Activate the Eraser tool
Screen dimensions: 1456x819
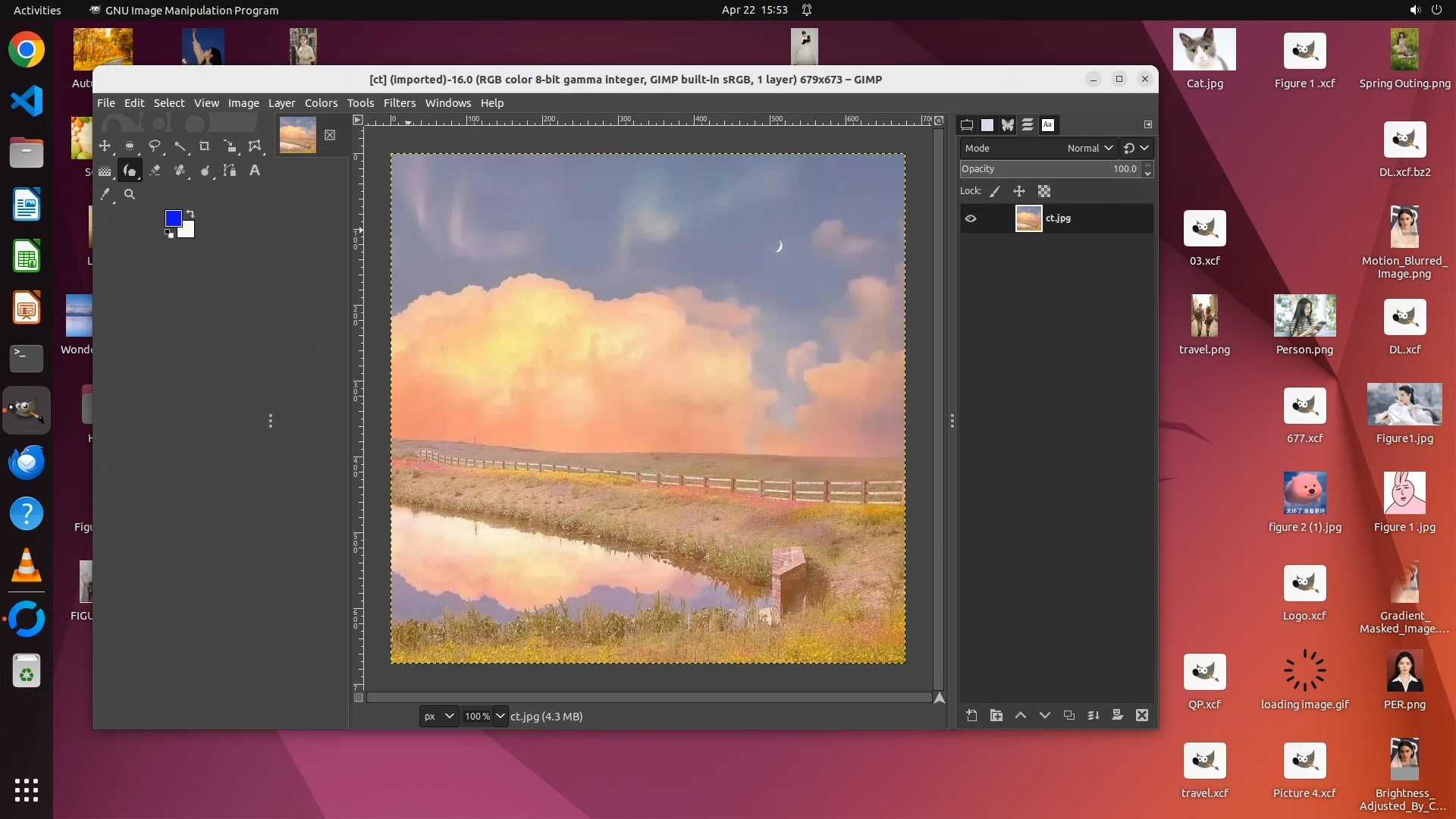click(x=155, y=171)
